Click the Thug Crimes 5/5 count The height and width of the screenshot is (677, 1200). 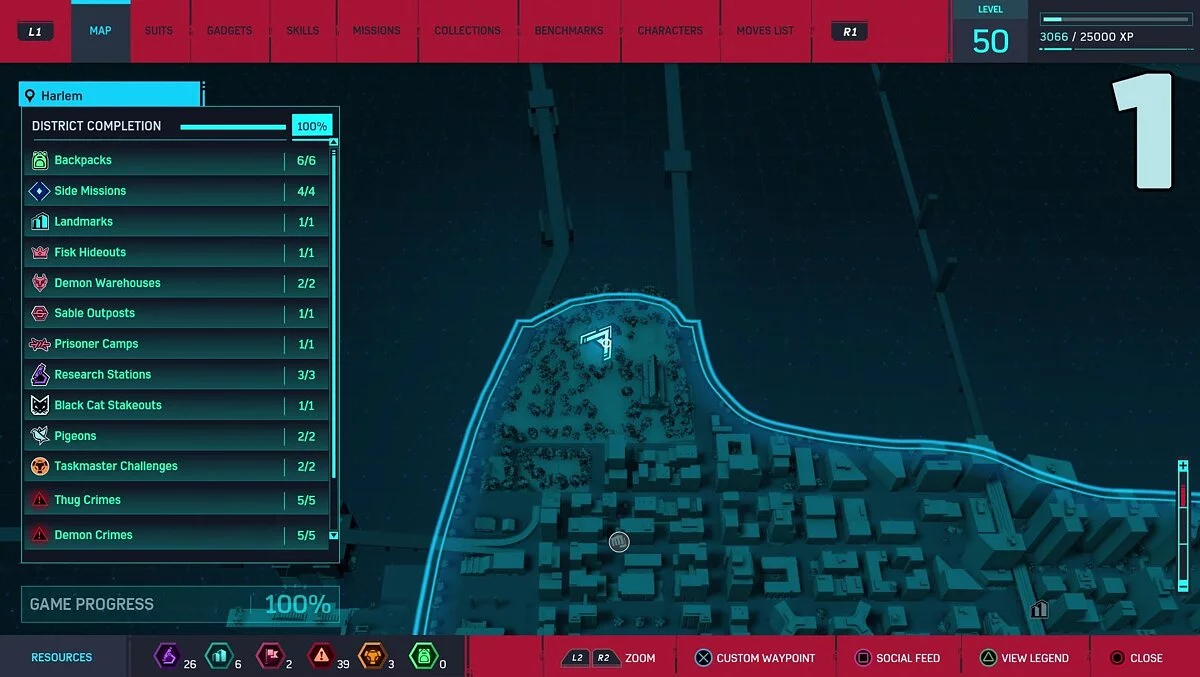tap(306, 500)
